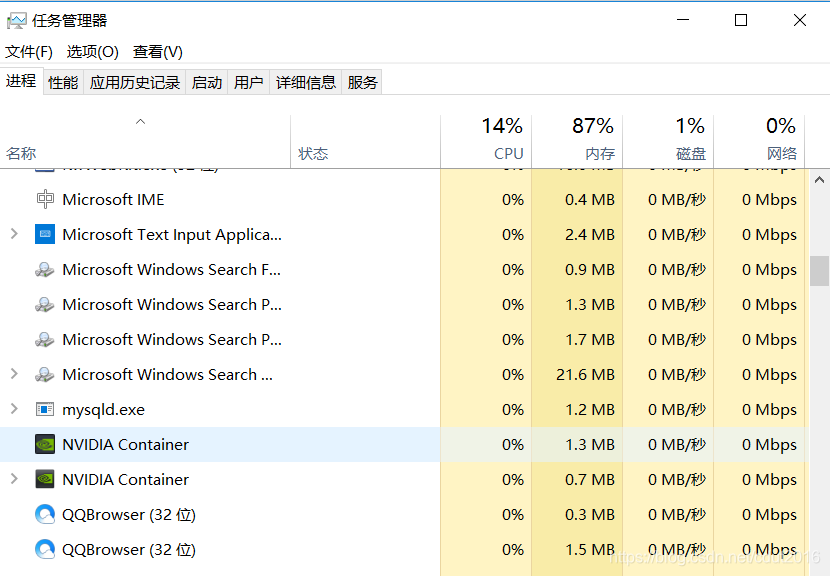Maximize the Task Manager window

coord(741,20)
